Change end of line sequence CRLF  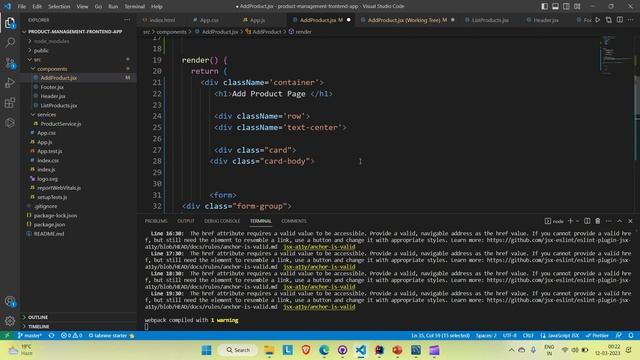tap(528, 336)
